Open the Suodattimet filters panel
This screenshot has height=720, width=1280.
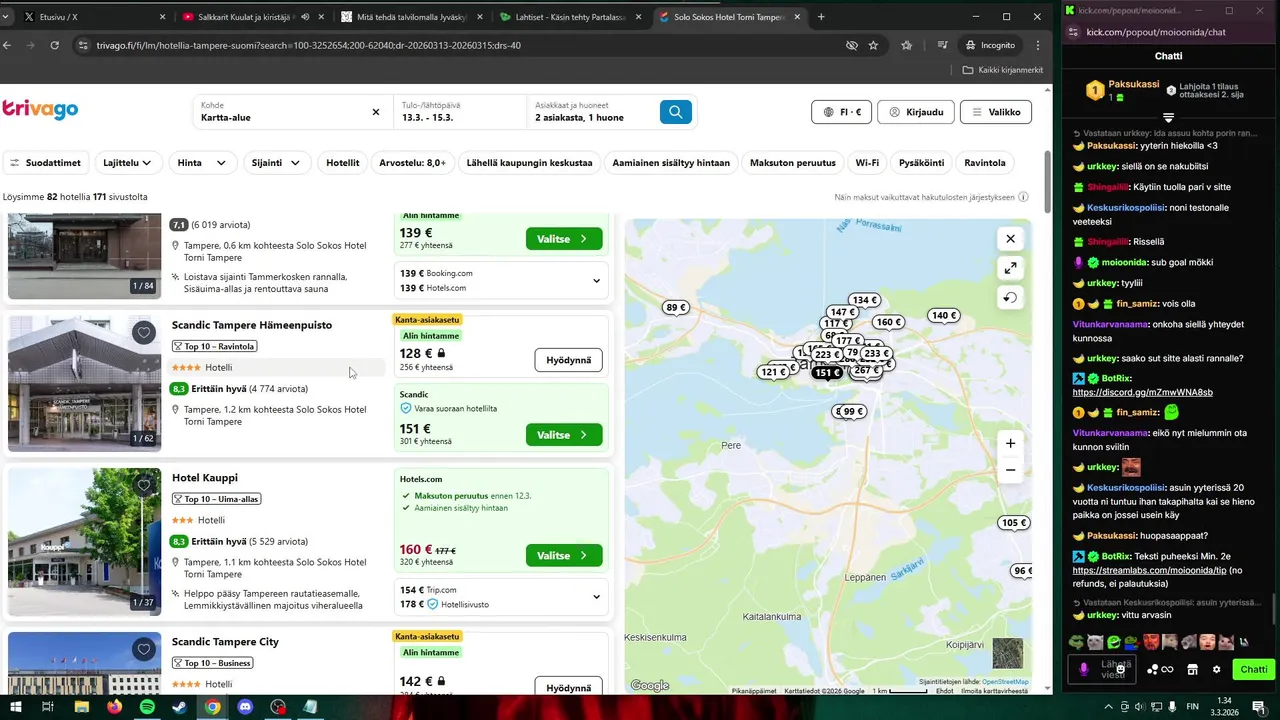[46, 163]
